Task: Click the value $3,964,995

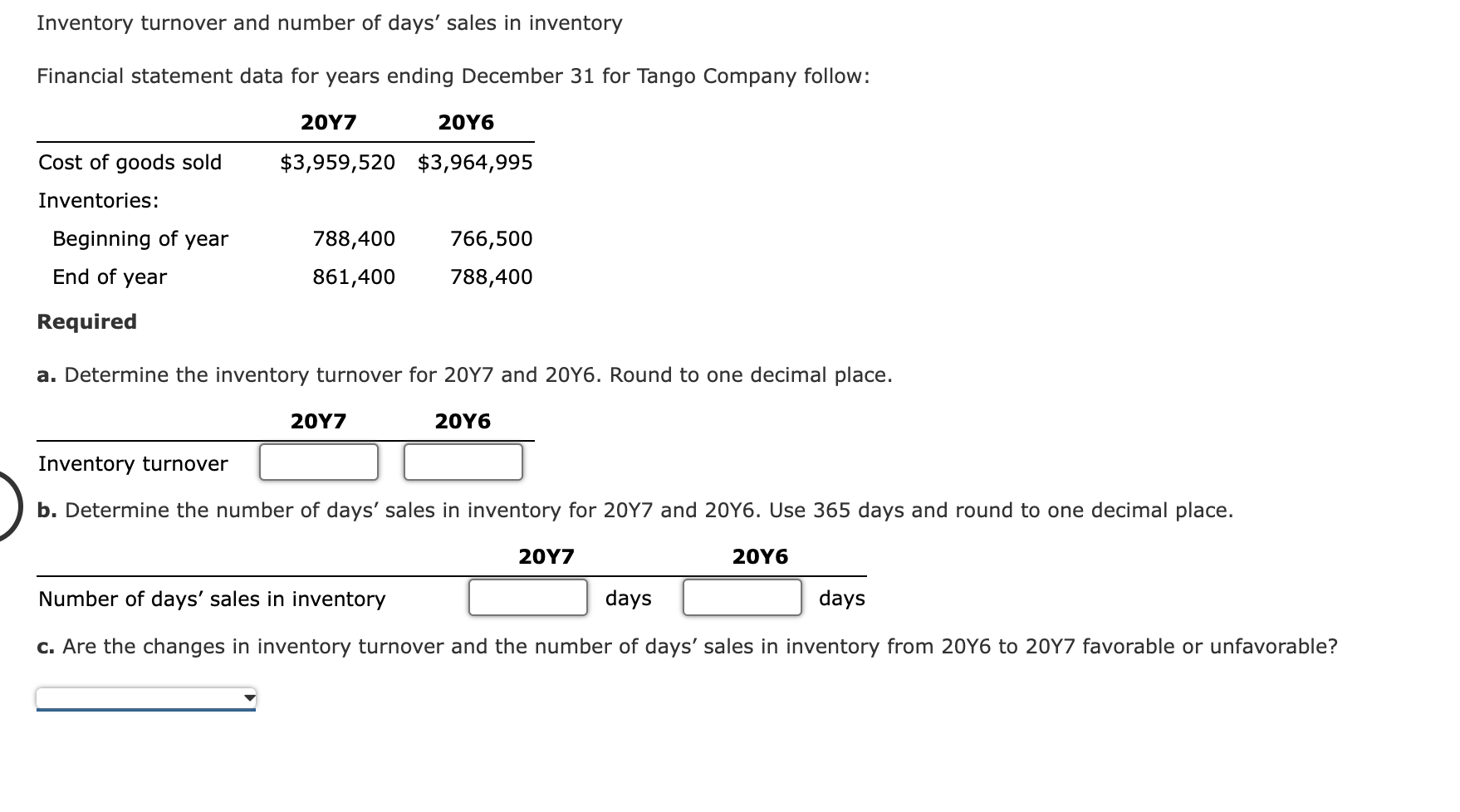Action: coord(475,163)
